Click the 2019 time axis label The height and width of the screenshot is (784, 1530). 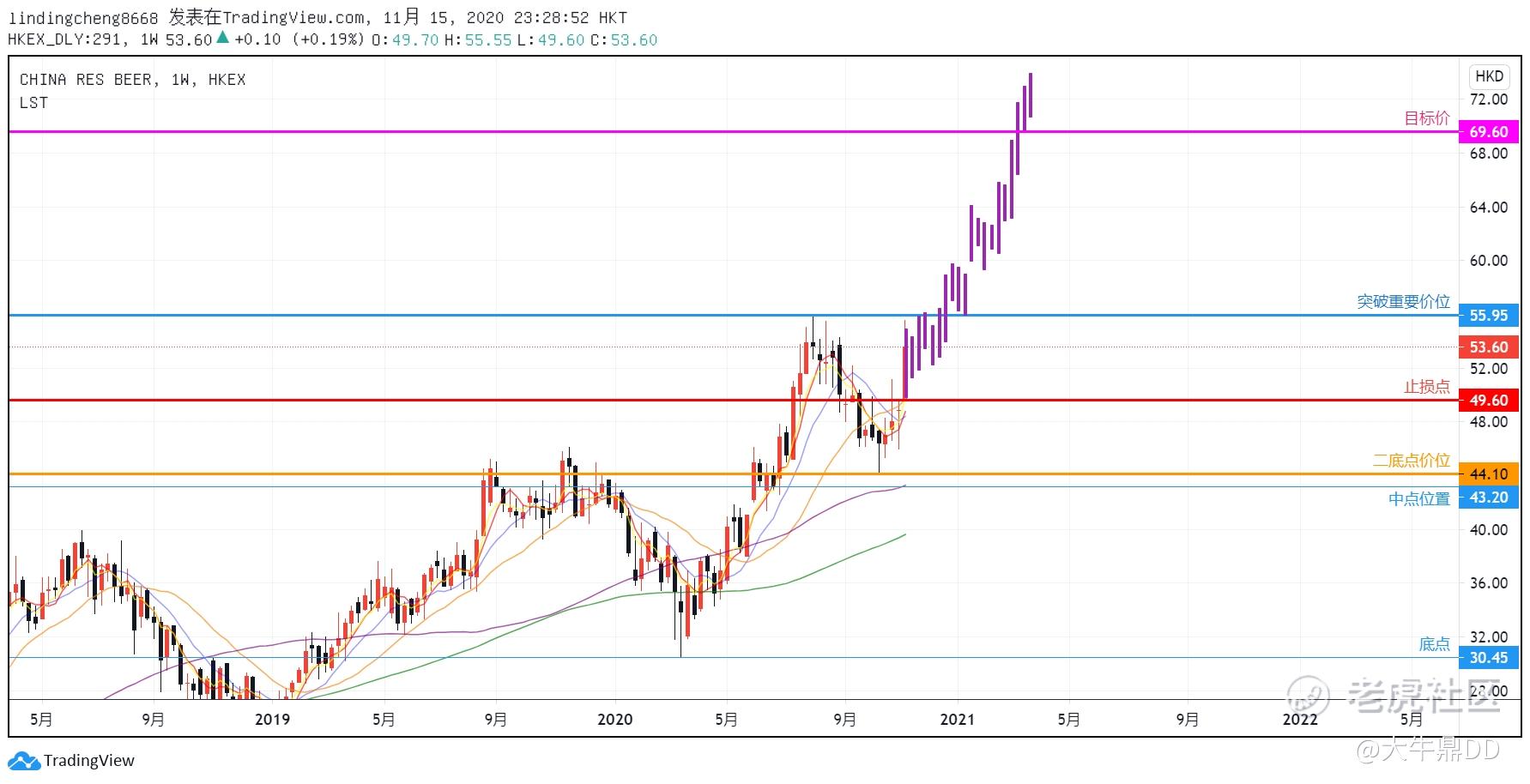273,720
